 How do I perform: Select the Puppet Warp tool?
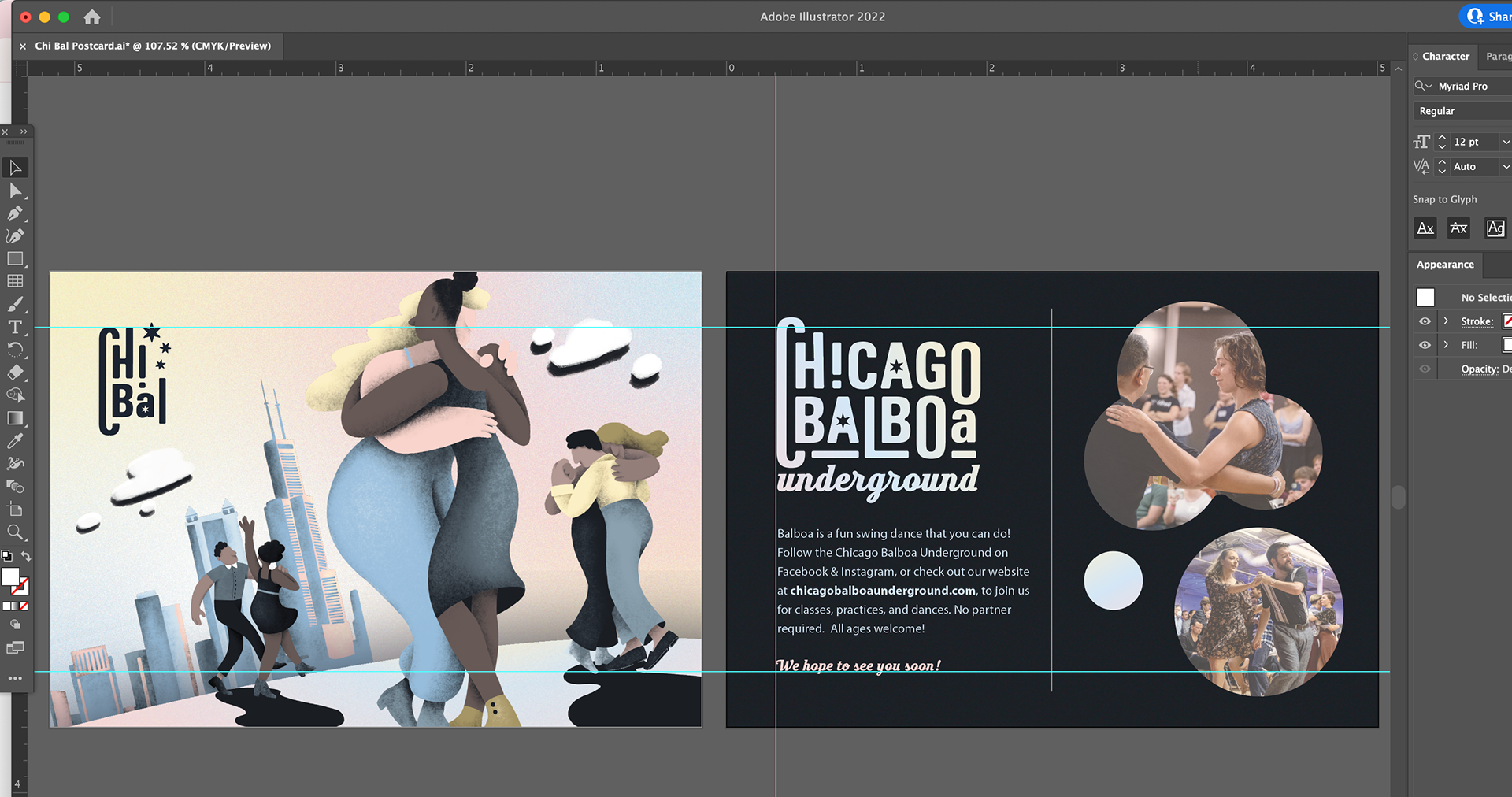click(15, 464)
